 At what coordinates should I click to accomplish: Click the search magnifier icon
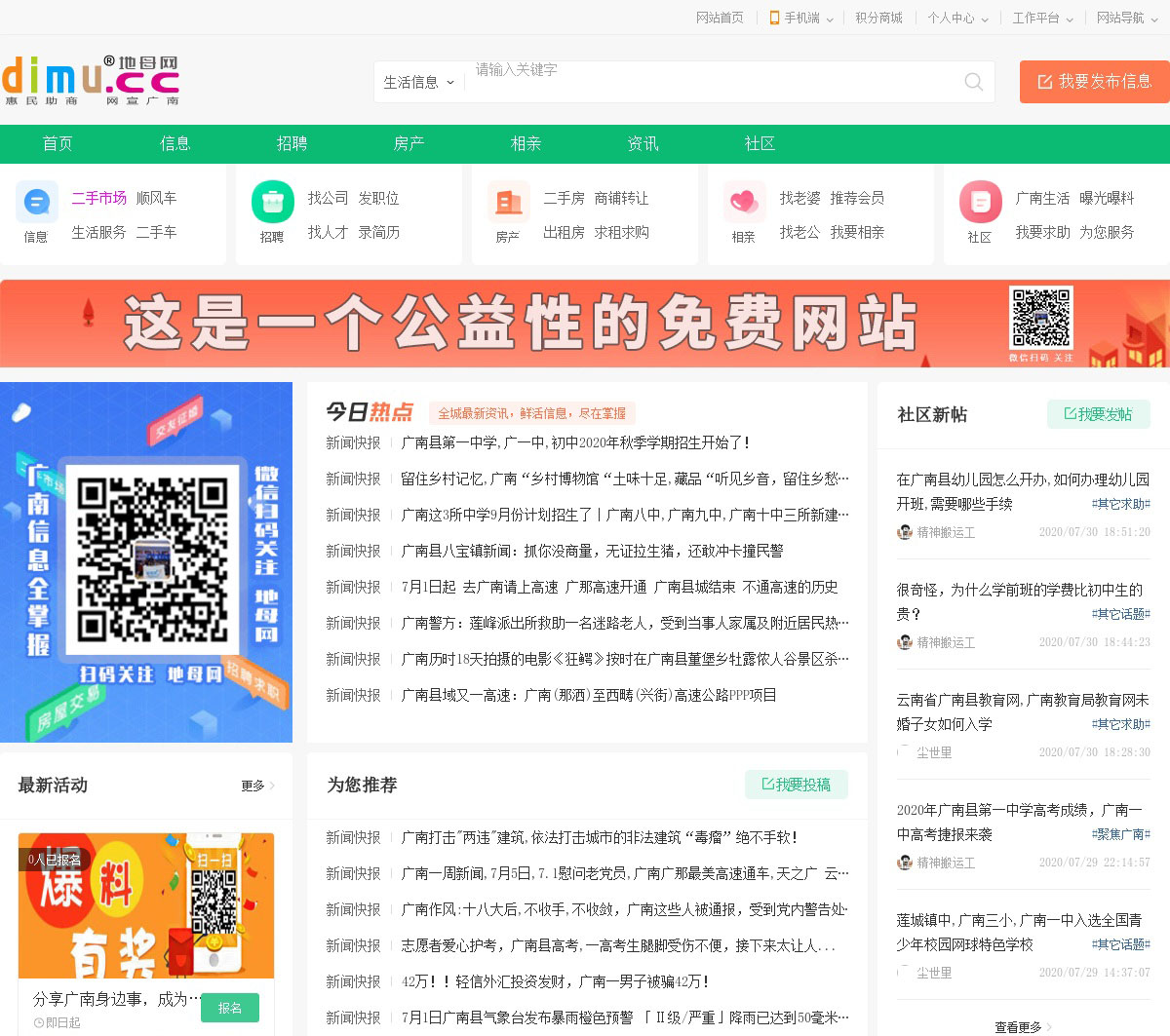[973, 82]
